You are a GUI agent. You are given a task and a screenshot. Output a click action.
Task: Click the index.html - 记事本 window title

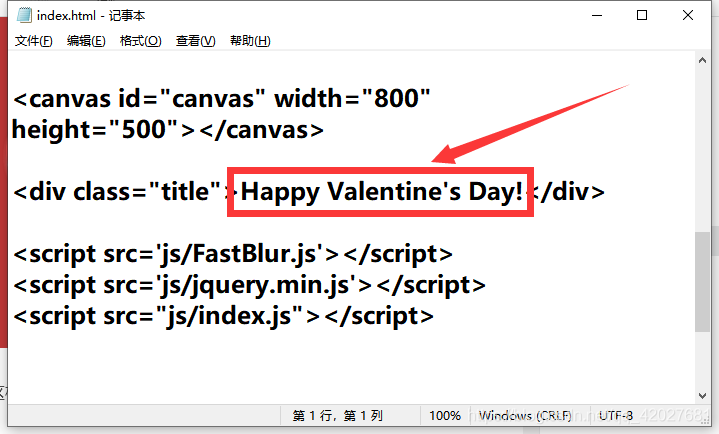click(91, 16)
